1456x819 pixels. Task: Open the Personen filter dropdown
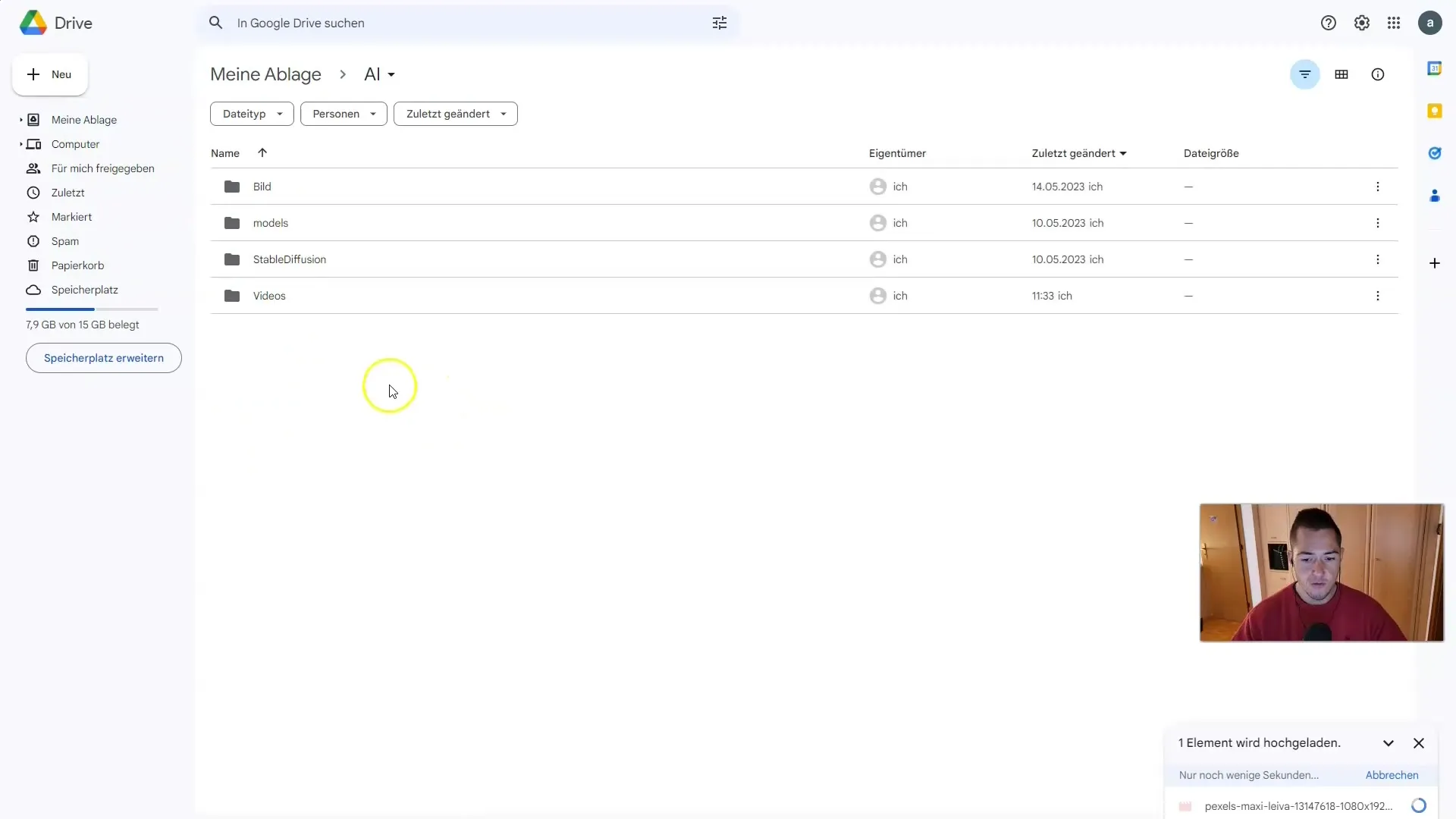[x=344, y=114]
